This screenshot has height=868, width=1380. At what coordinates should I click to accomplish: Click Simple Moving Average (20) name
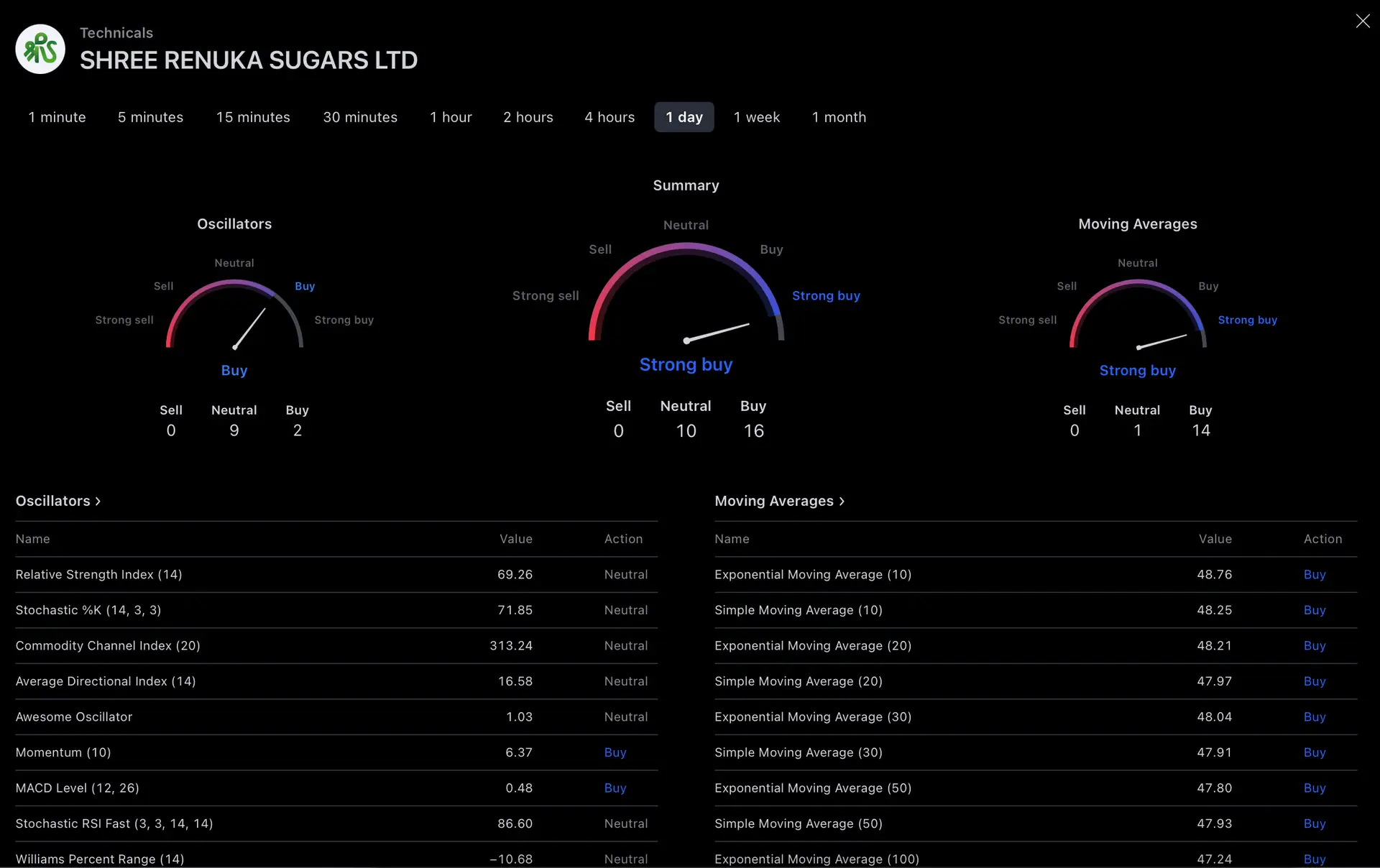pos(799,681)
